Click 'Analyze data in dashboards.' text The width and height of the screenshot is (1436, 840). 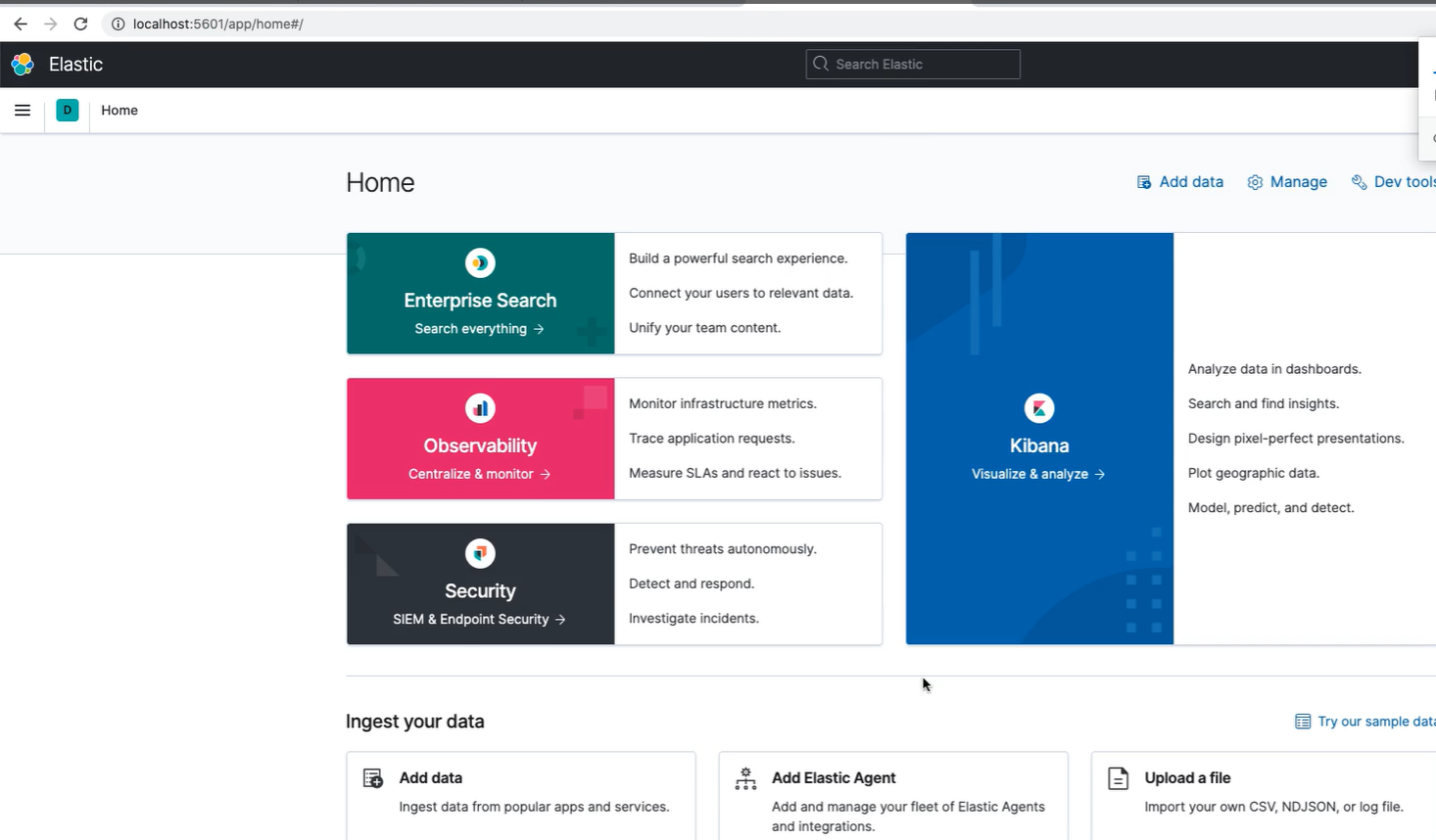pyautogui.click(x=1274, y=369)
